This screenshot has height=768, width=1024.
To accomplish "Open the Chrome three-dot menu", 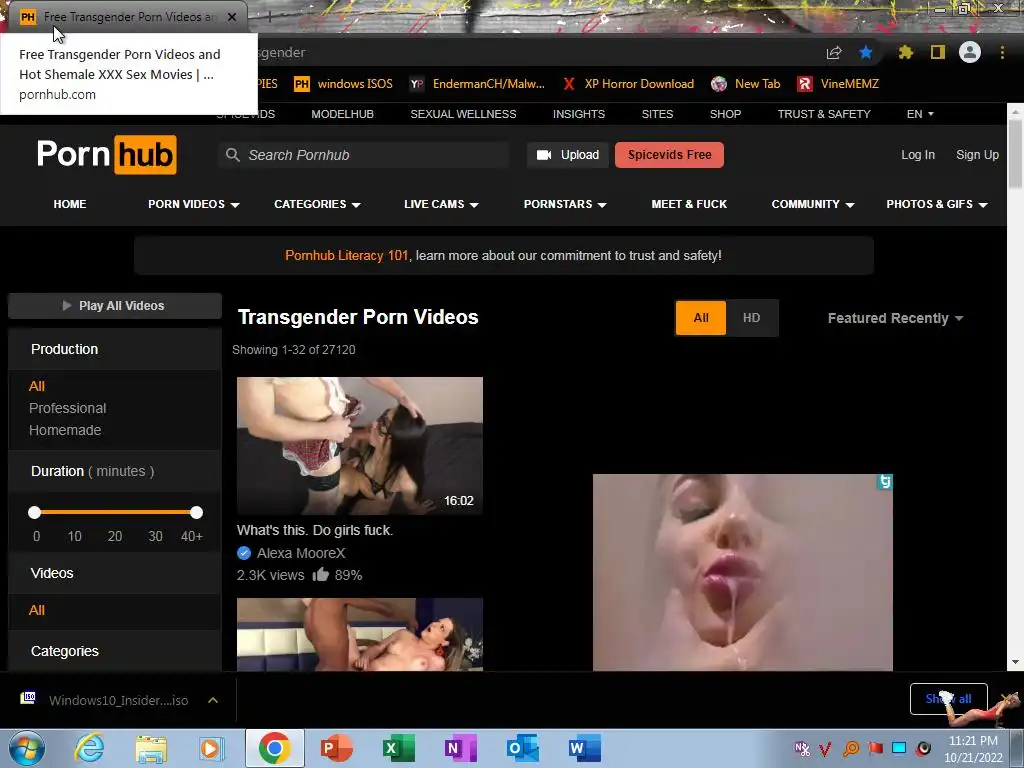I will click(x=1002, y=52).
